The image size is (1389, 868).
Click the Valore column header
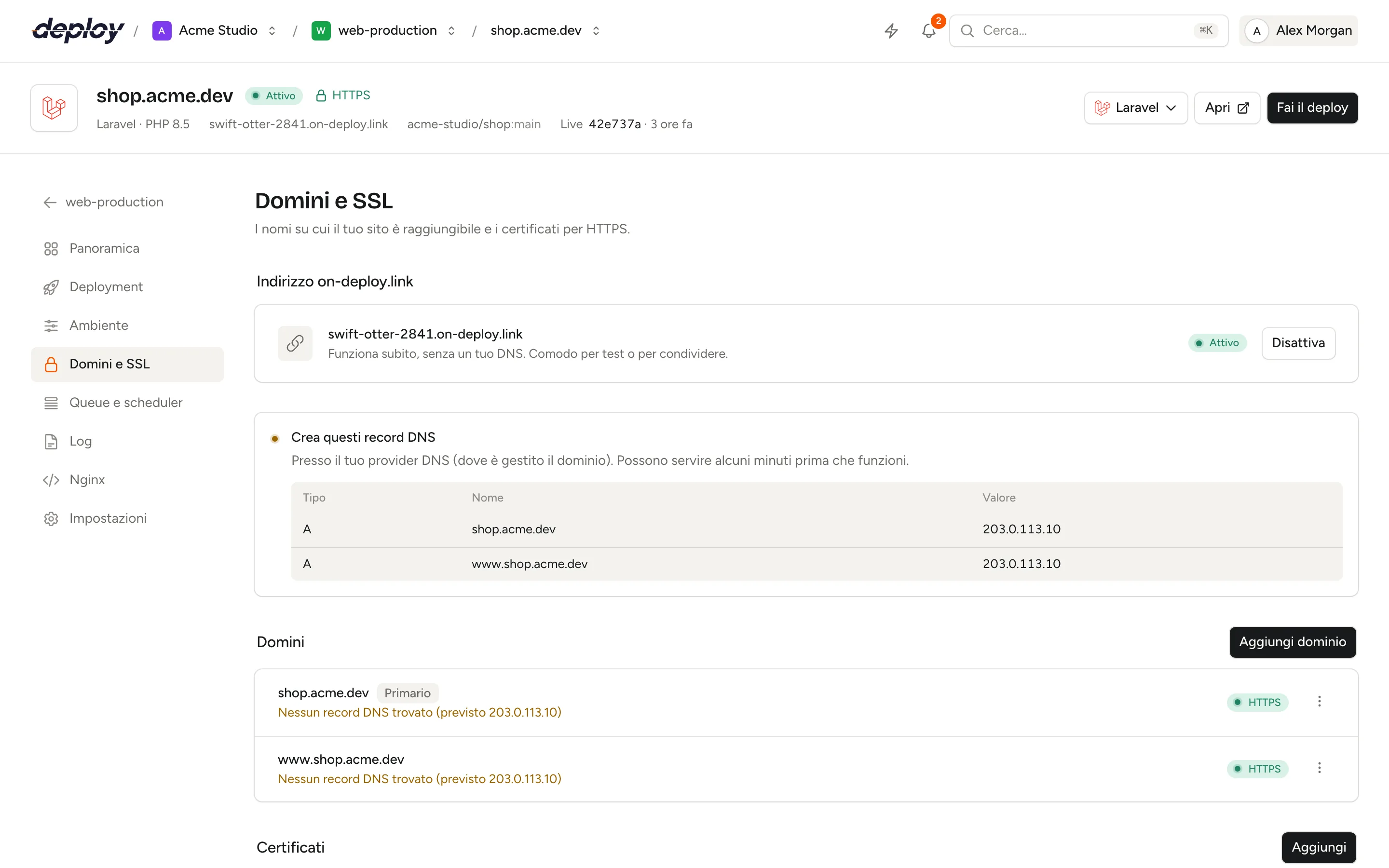(x=999, y=498)
